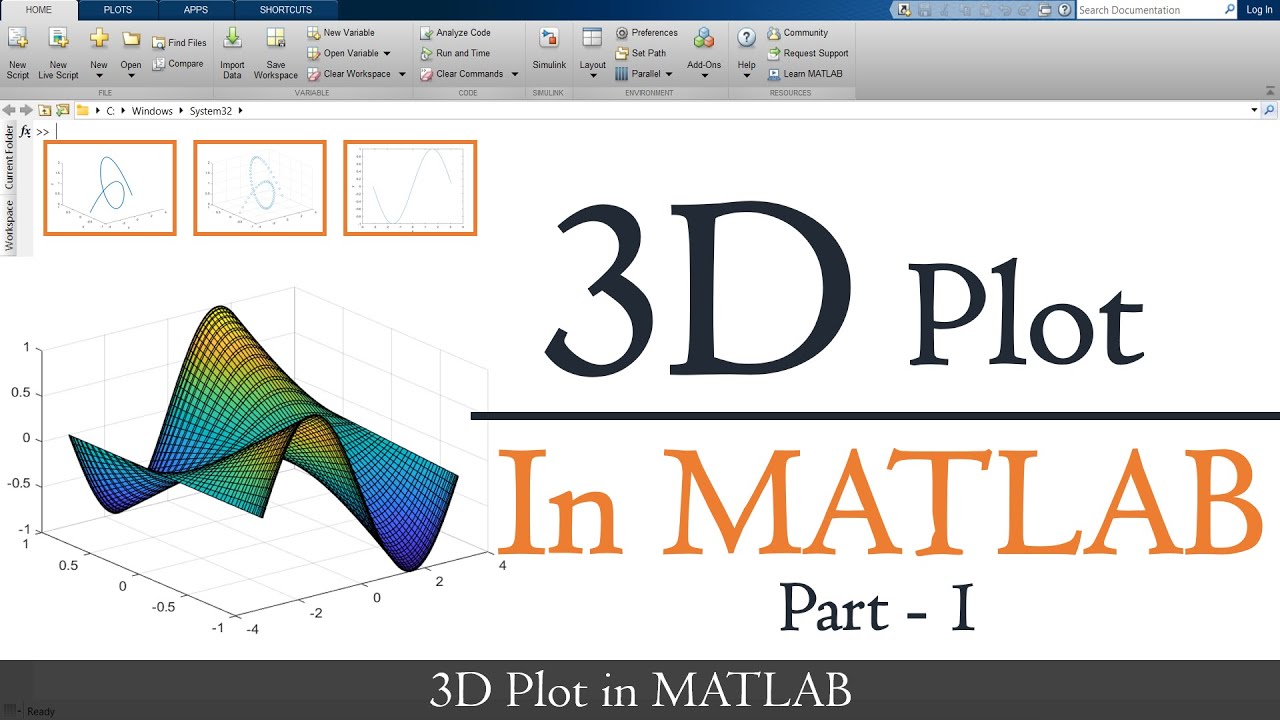Click the folder search magnifier at the address bar end

1270,111
